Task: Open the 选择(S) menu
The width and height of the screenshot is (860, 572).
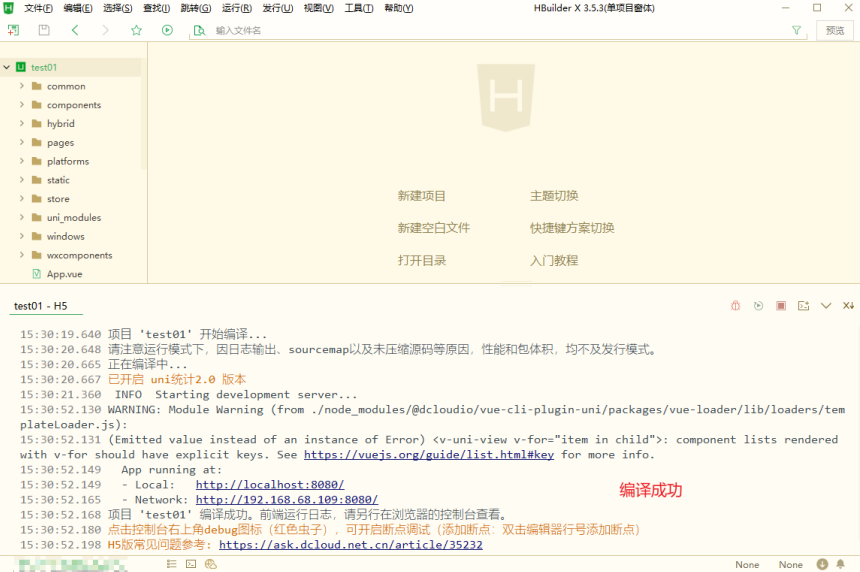Action: [x=117, y=8]
